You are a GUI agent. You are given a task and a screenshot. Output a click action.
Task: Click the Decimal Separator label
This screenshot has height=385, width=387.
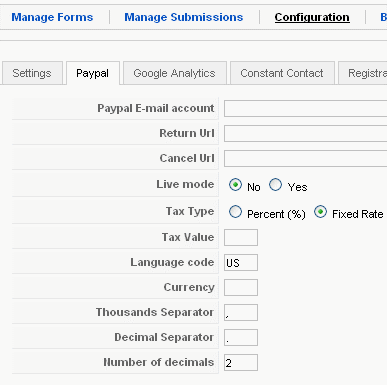click(x=164, y=337)
